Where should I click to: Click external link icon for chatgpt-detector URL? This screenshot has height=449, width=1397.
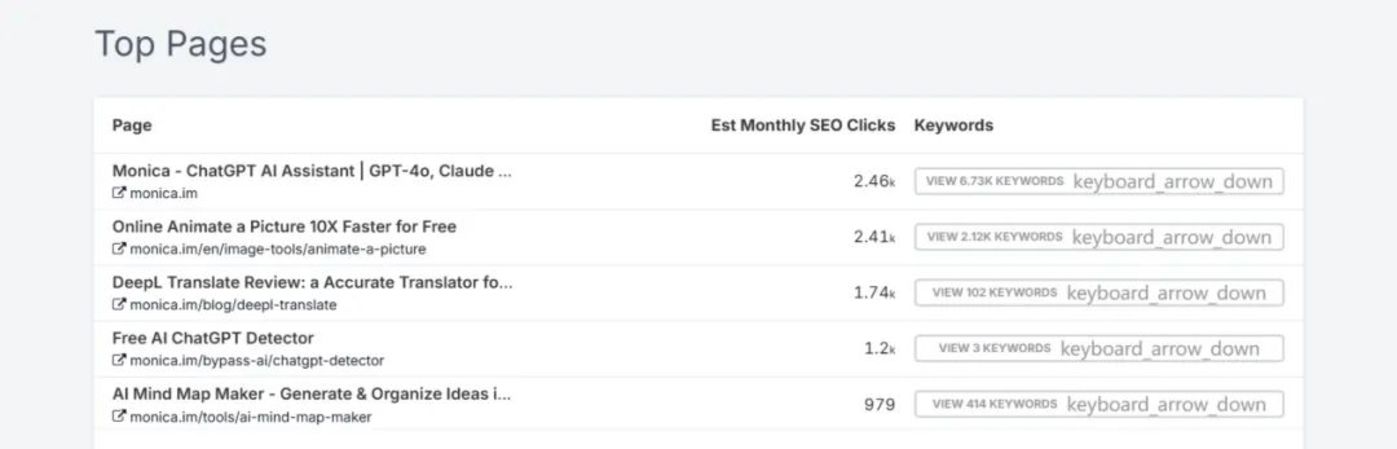coord(119,360)
